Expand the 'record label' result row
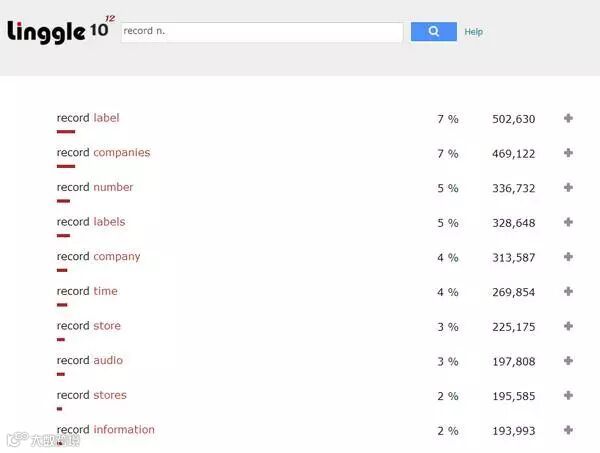 tap(568, 119)
